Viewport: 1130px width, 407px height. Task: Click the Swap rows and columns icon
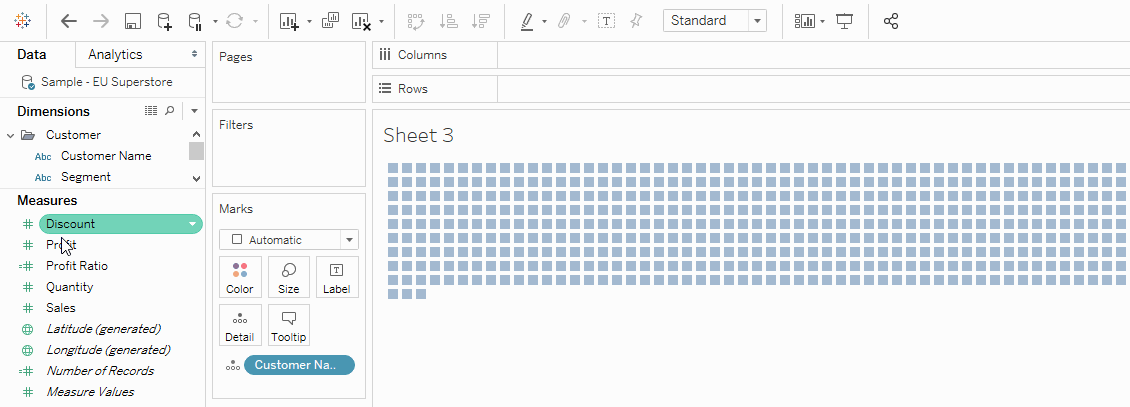[416, 21]
